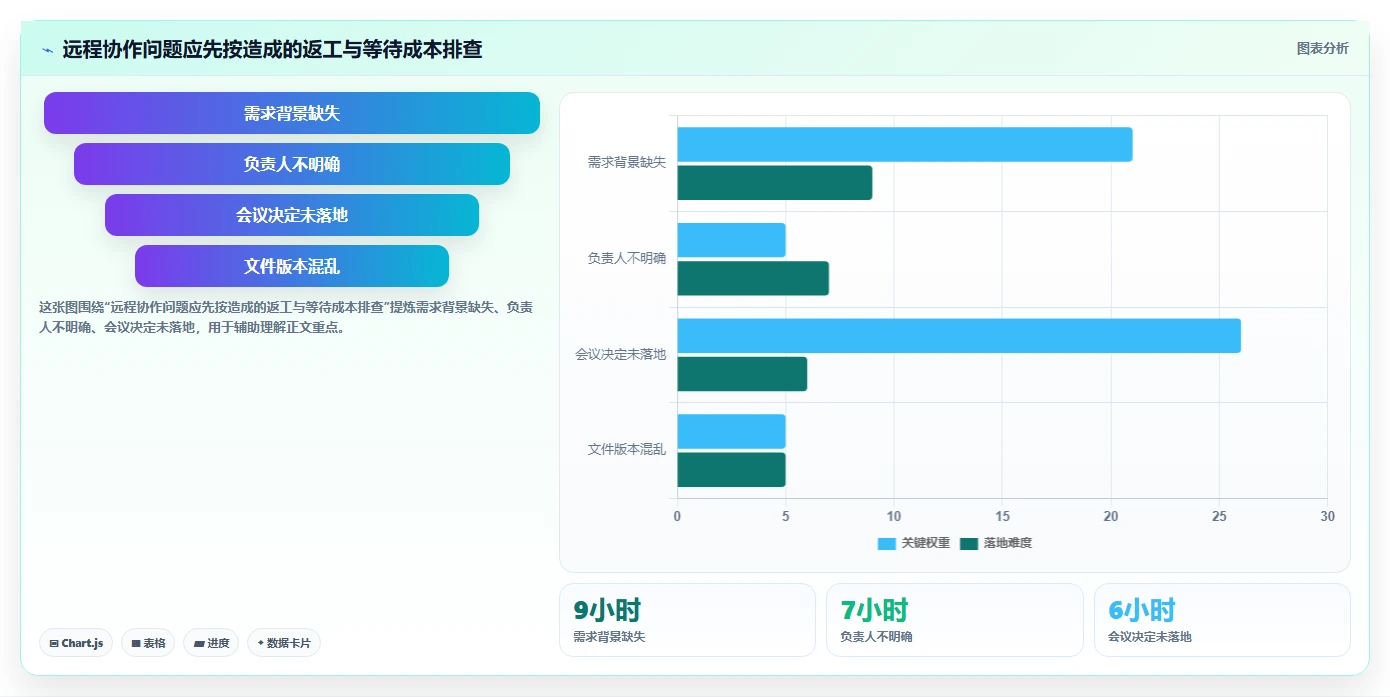
Task: Click the x-axis tick label 15
Action: [1002, 516]
